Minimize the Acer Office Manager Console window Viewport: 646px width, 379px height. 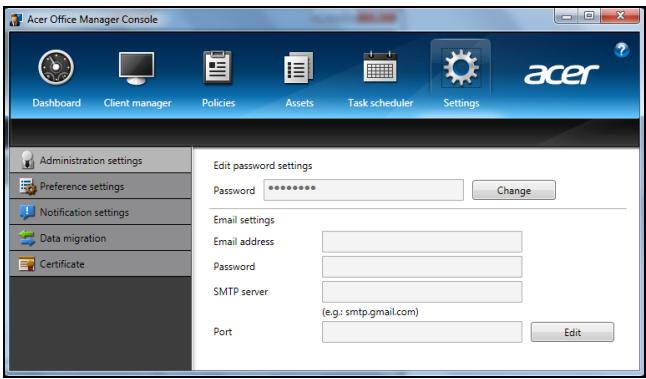pyautogui.click(x=567, y=16)
